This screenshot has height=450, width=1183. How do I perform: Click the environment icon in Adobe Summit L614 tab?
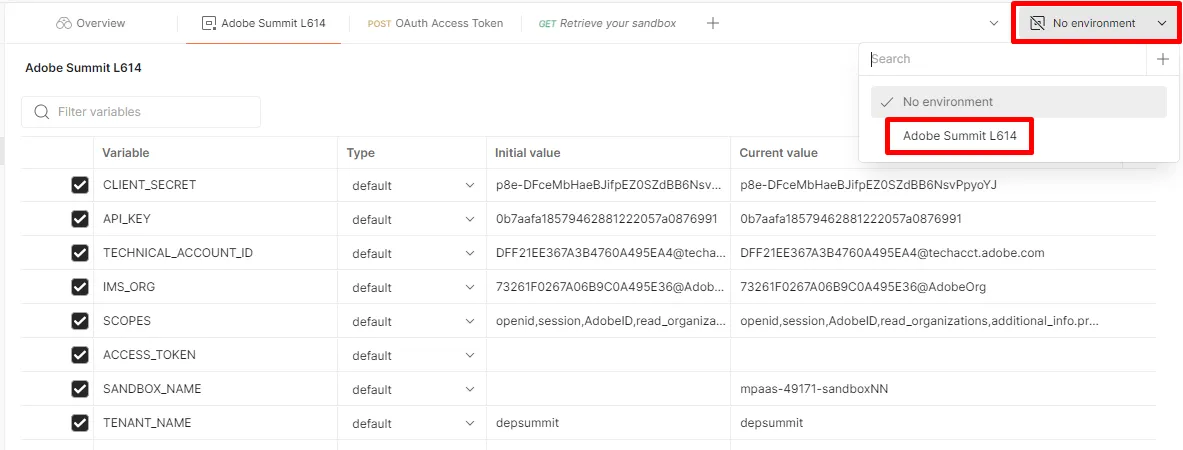(208, 23)
